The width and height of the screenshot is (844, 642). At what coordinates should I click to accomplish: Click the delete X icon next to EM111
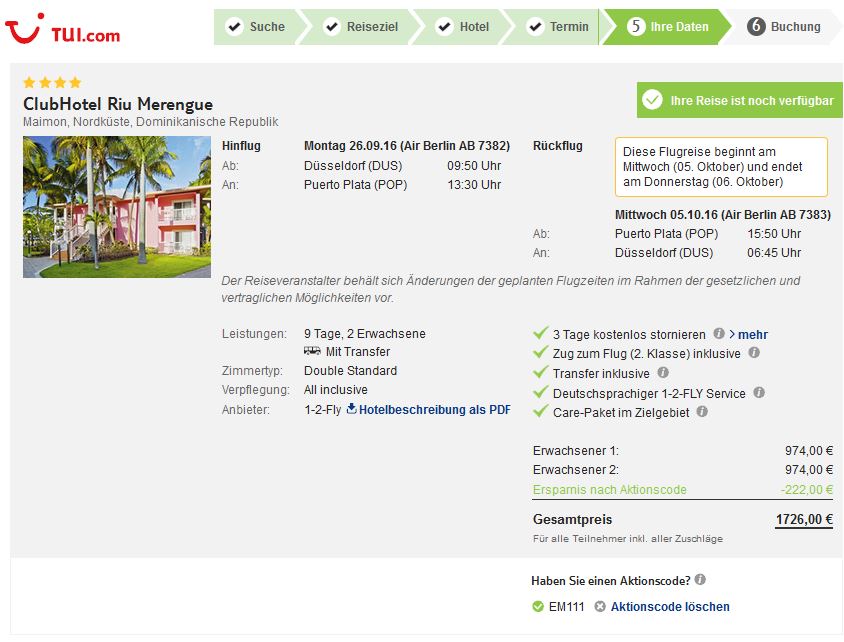coord(600,606)
